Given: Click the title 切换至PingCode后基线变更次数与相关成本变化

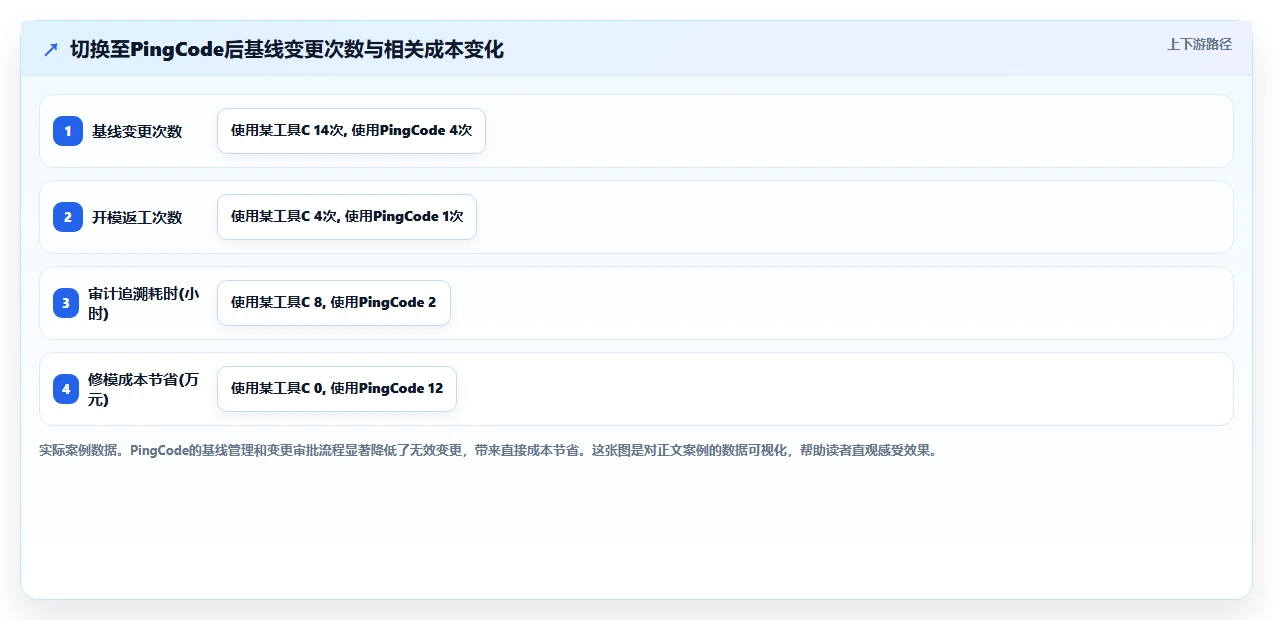Looking at the screenshot, I should tap(287, 50).
